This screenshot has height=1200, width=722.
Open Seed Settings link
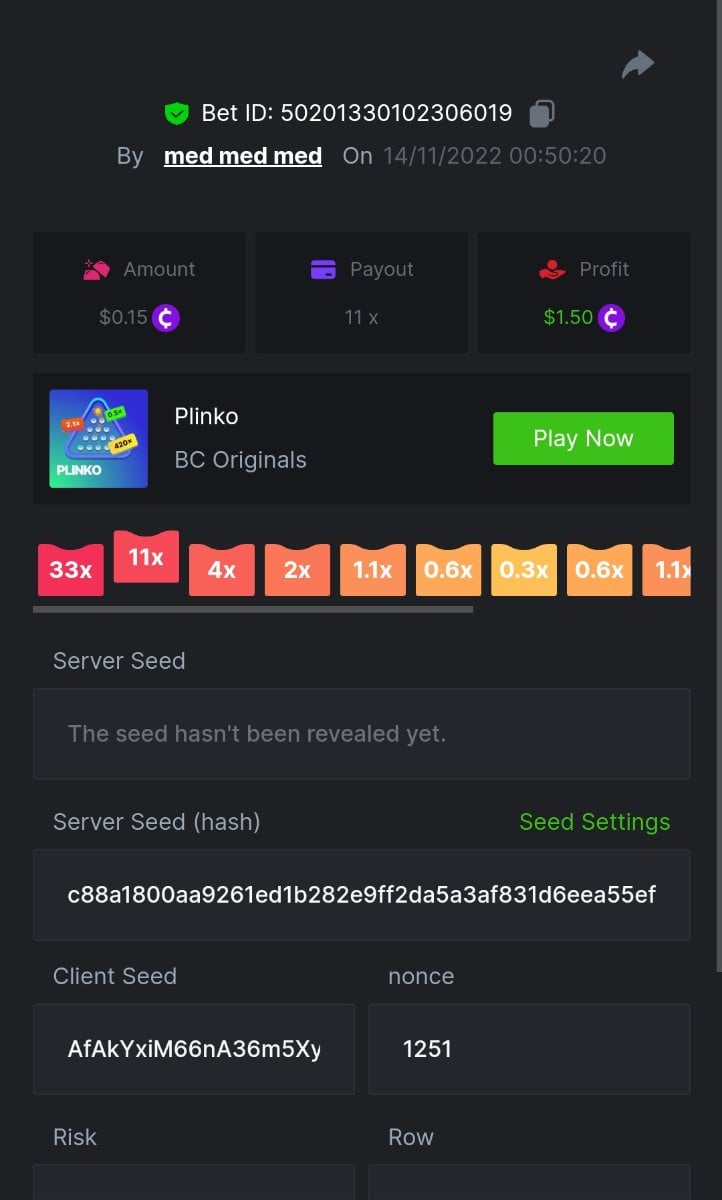pos(594,822)
